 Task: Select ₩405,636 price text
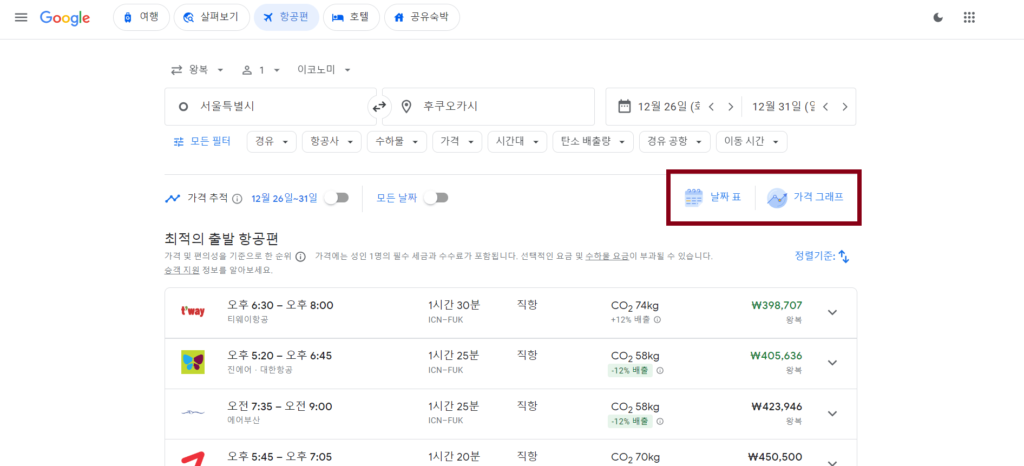tap(776, 356)
